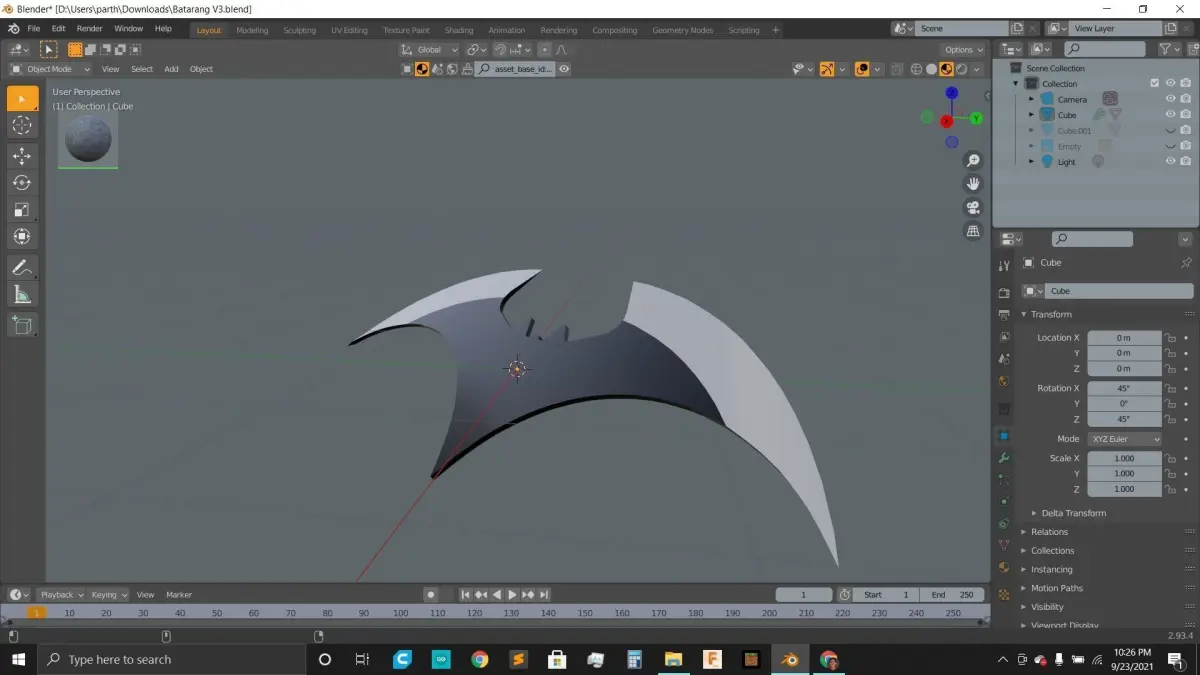Select the Add Cube tool
The image size is (1200, 675).
[x=22, y=324]
